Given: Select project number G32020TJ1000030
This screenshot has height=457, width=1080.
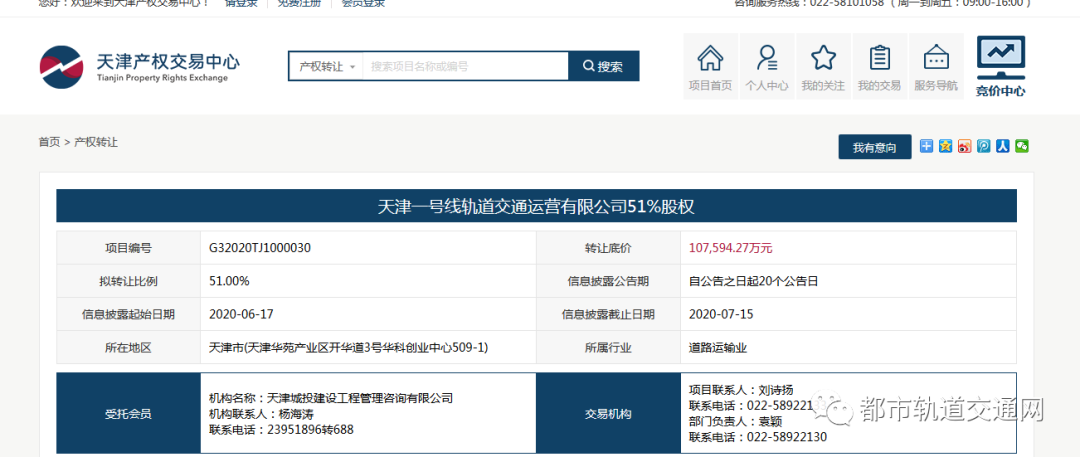Looking at the screenshot, I should [x=260, y=248].
